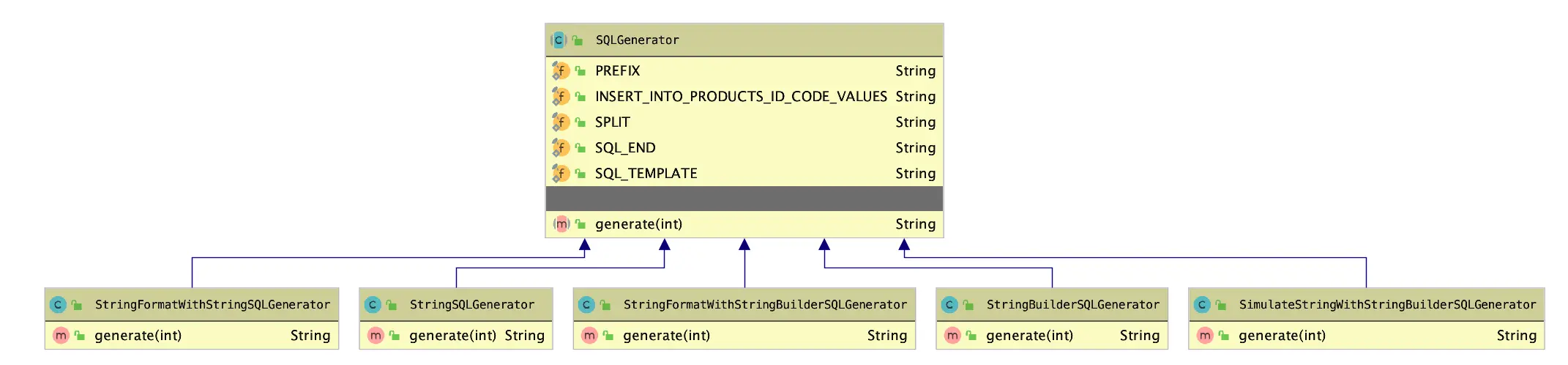The height and width of the screenshot is (365, 1568).
Task: Click the StringSQLGenerator class icon
Action: pos(373,305)
